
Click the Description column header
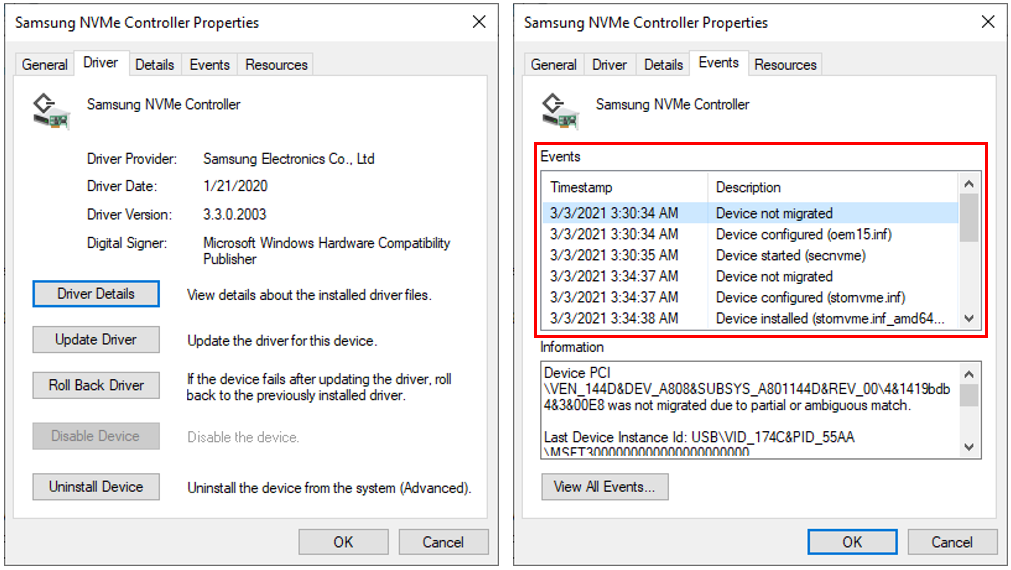[x=834, y=188]
